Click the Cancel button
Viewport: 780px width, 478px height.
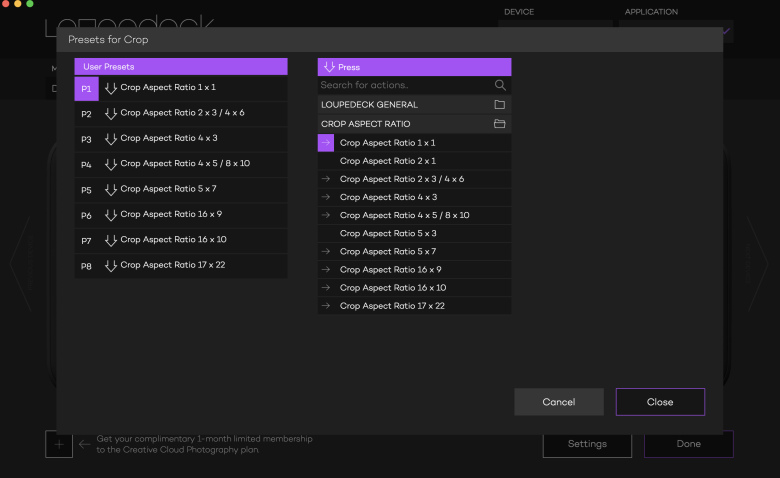tap(559, 402)
